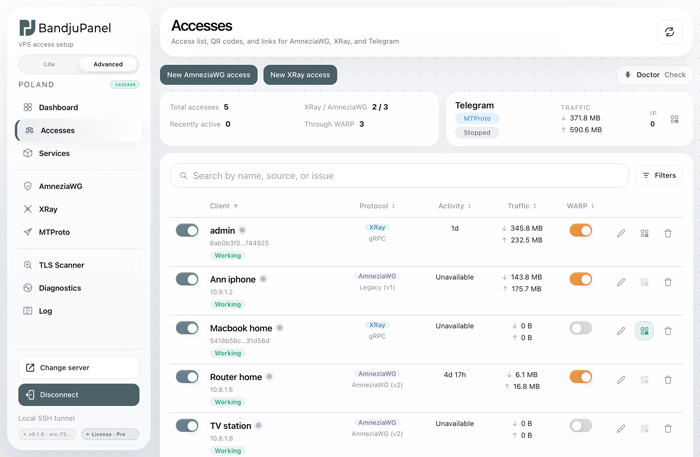Delete the Router home access
Screen dimensions: 700x457
(x=668, y=380)
